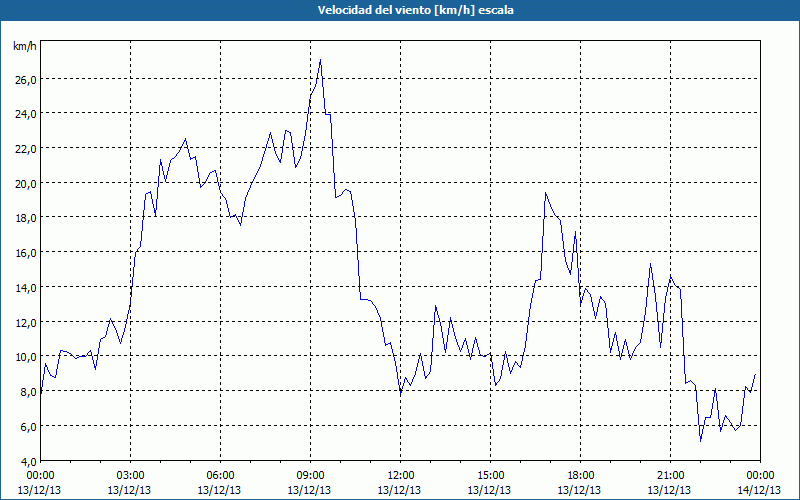Image resolution: width=800 pixels, height=500 pixels.
Task: Select the 18,0 y-axis value
Action: point(26,218)
